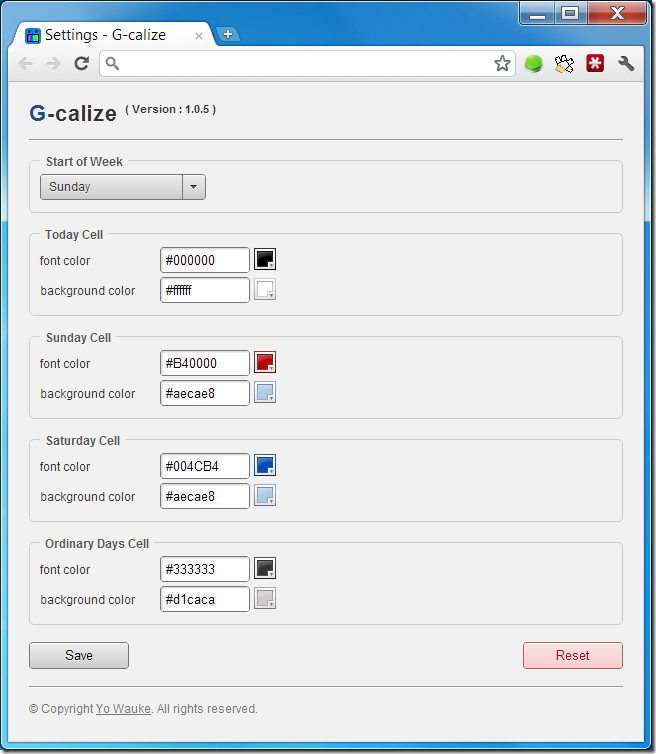Click Saturday Cell font color field #004CB4
656x754 pixels.
click(x=205, y=466)
